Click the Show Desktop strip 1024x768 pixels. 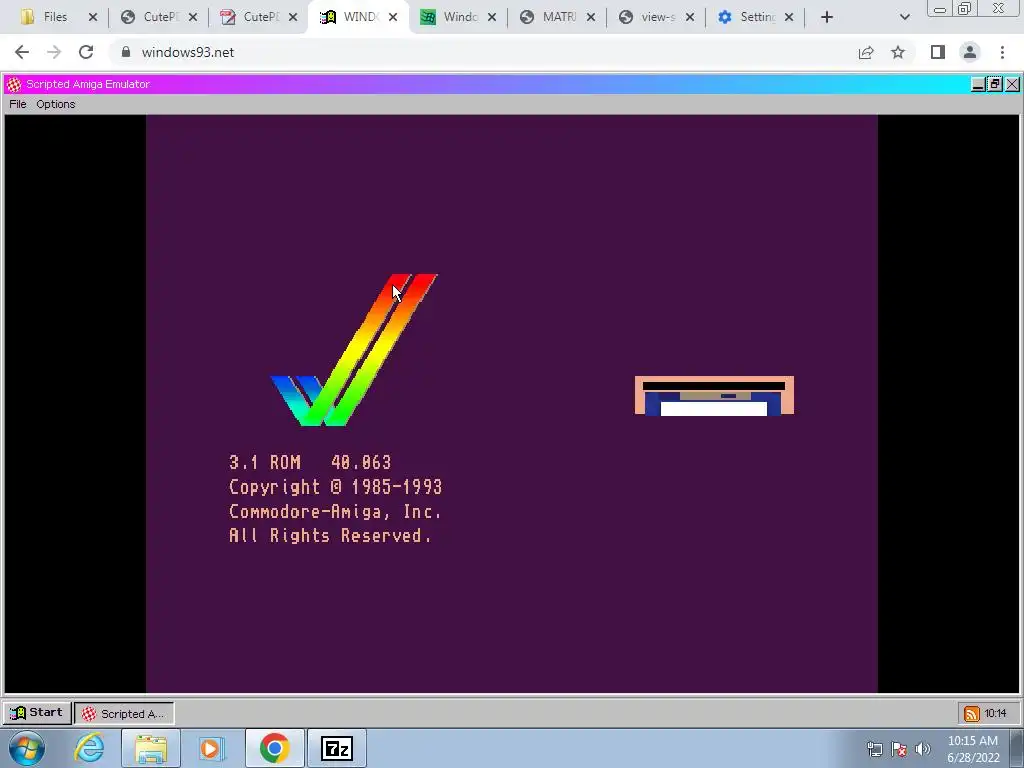click(1019, 748)
